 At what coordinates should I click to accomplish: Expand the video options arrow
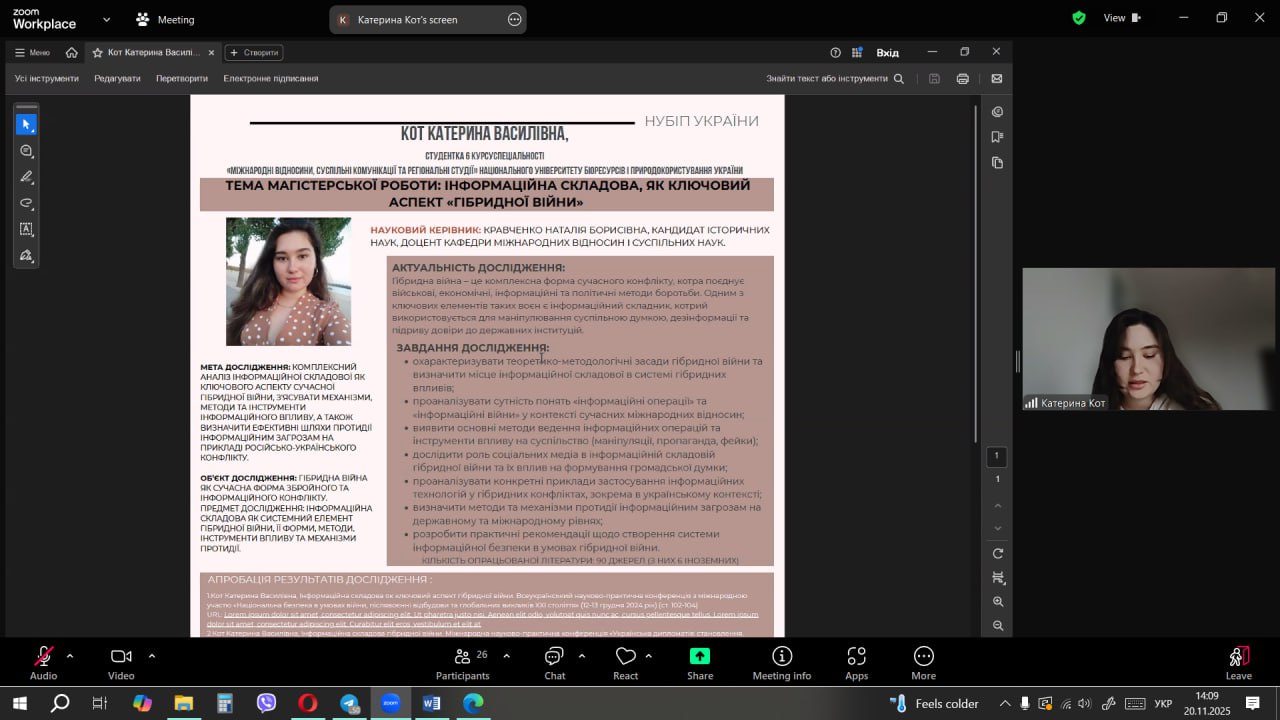pyautogui.click(x=152, y=656)
